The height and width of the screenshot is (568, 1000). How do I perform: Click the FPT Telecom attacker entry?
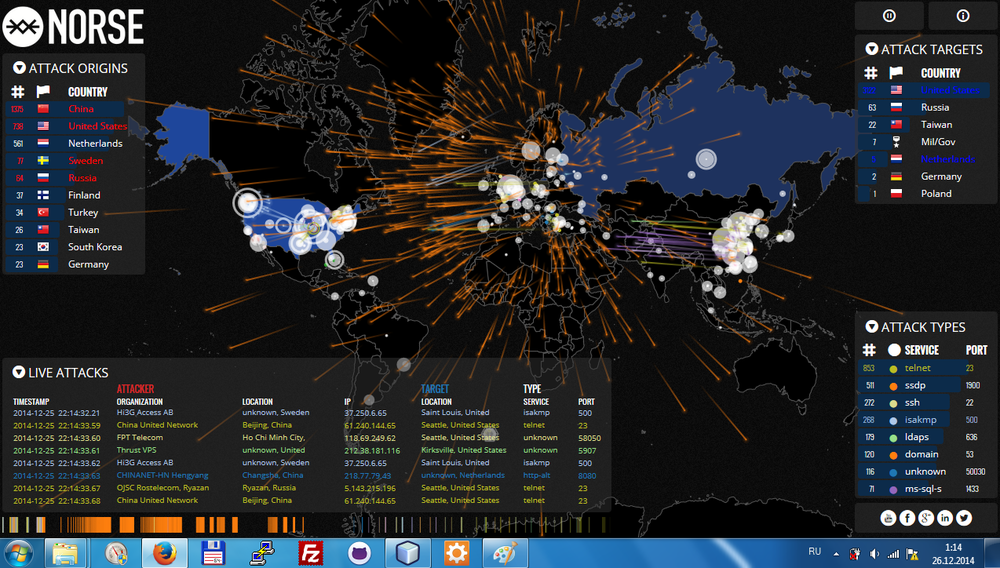140,437
